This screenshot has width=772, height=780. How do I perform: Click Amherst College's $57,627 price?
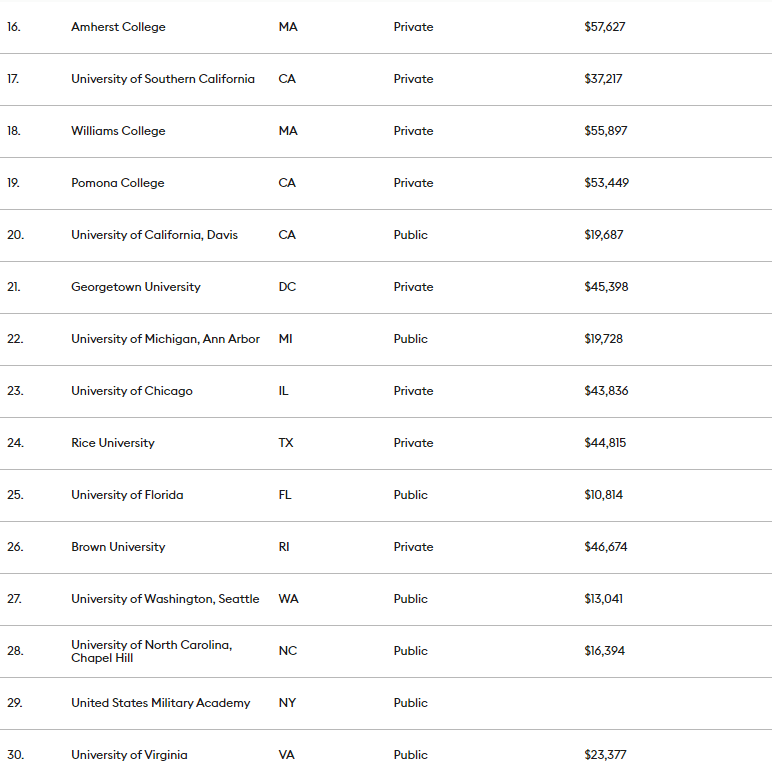coord(604,27)
